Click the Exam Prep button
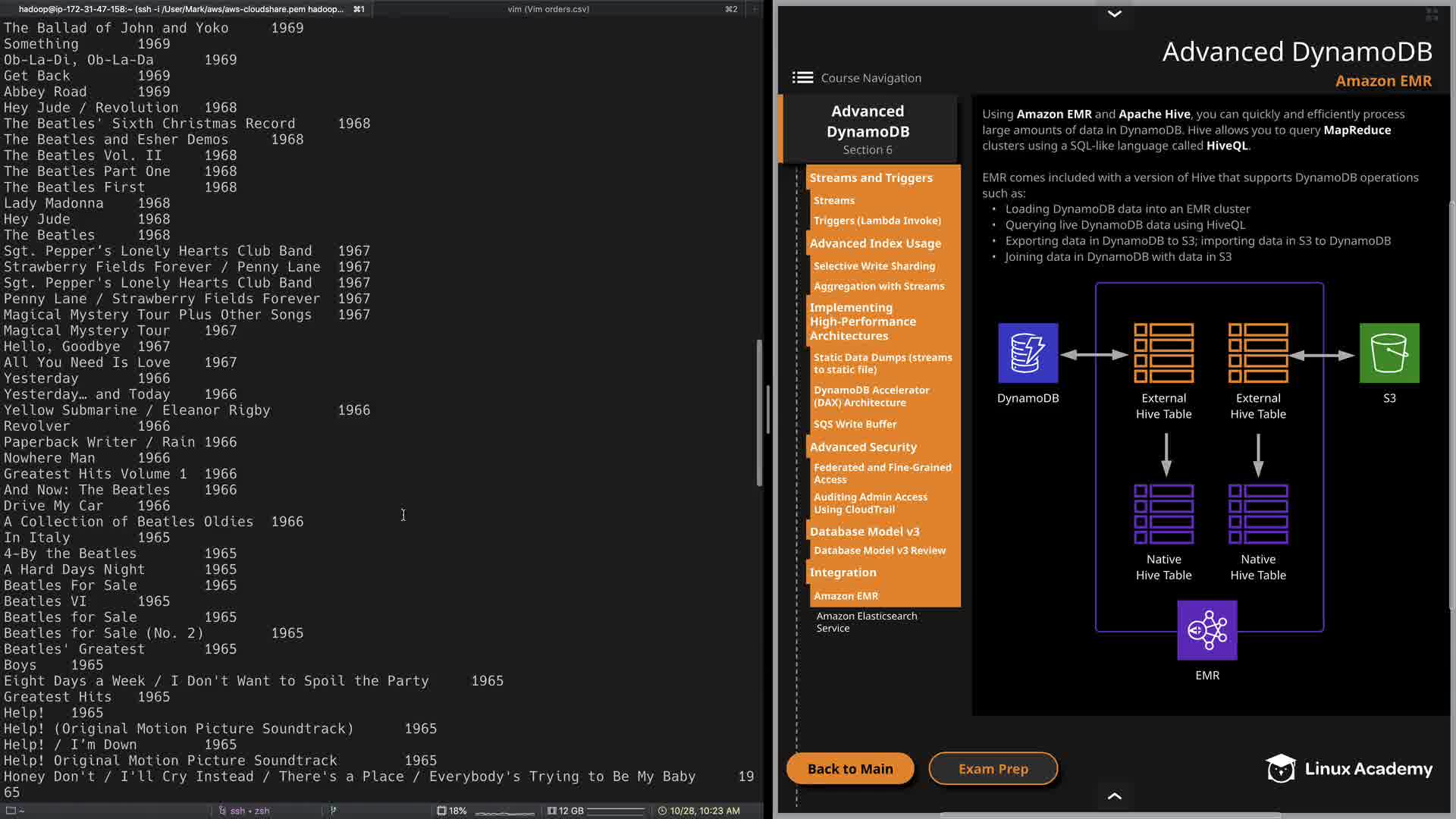 coord(993,768)
